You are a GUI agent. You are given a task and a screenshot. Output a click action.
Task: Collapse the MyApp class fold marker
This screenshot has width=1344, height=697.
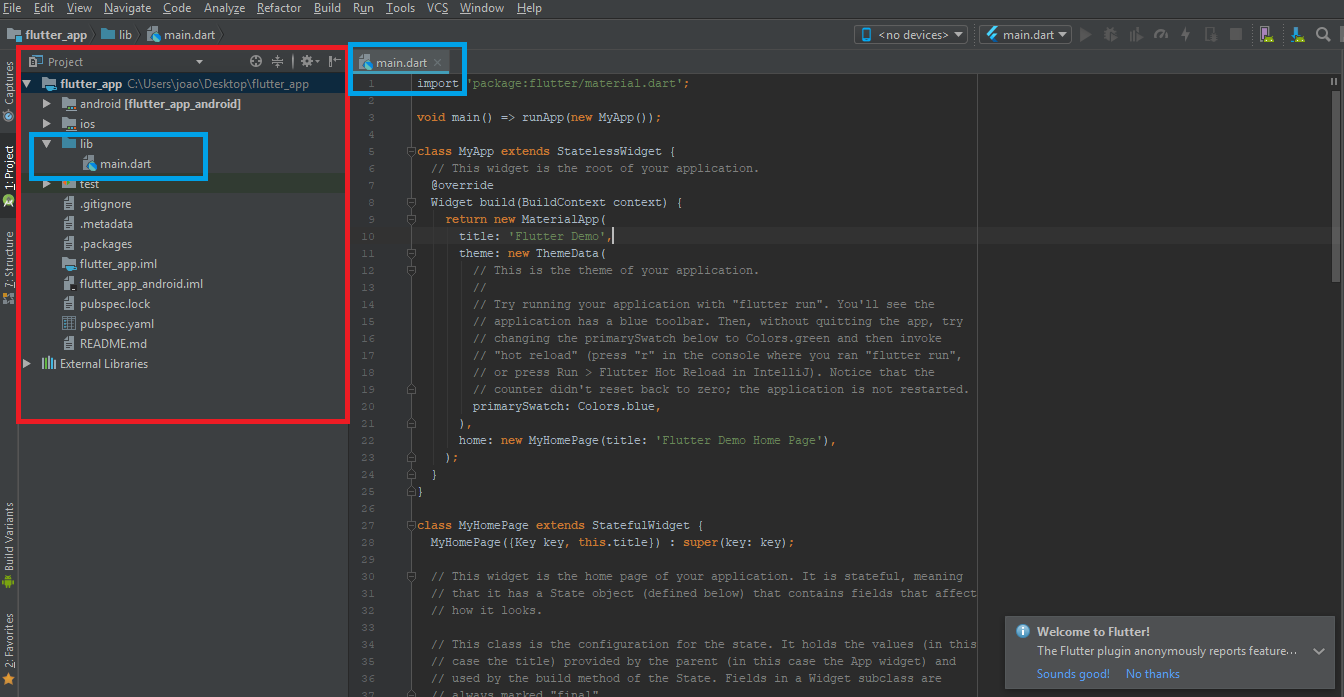coord(410,152)
